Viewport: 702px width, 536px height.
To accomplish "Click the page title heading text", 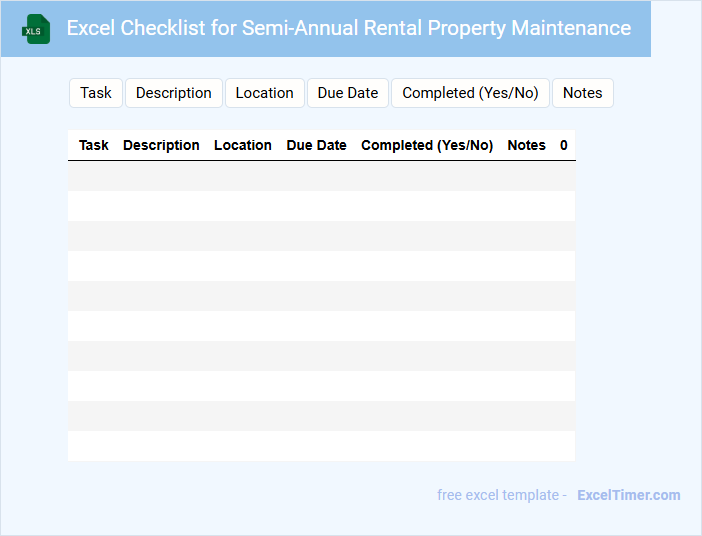I will point(348,28).
